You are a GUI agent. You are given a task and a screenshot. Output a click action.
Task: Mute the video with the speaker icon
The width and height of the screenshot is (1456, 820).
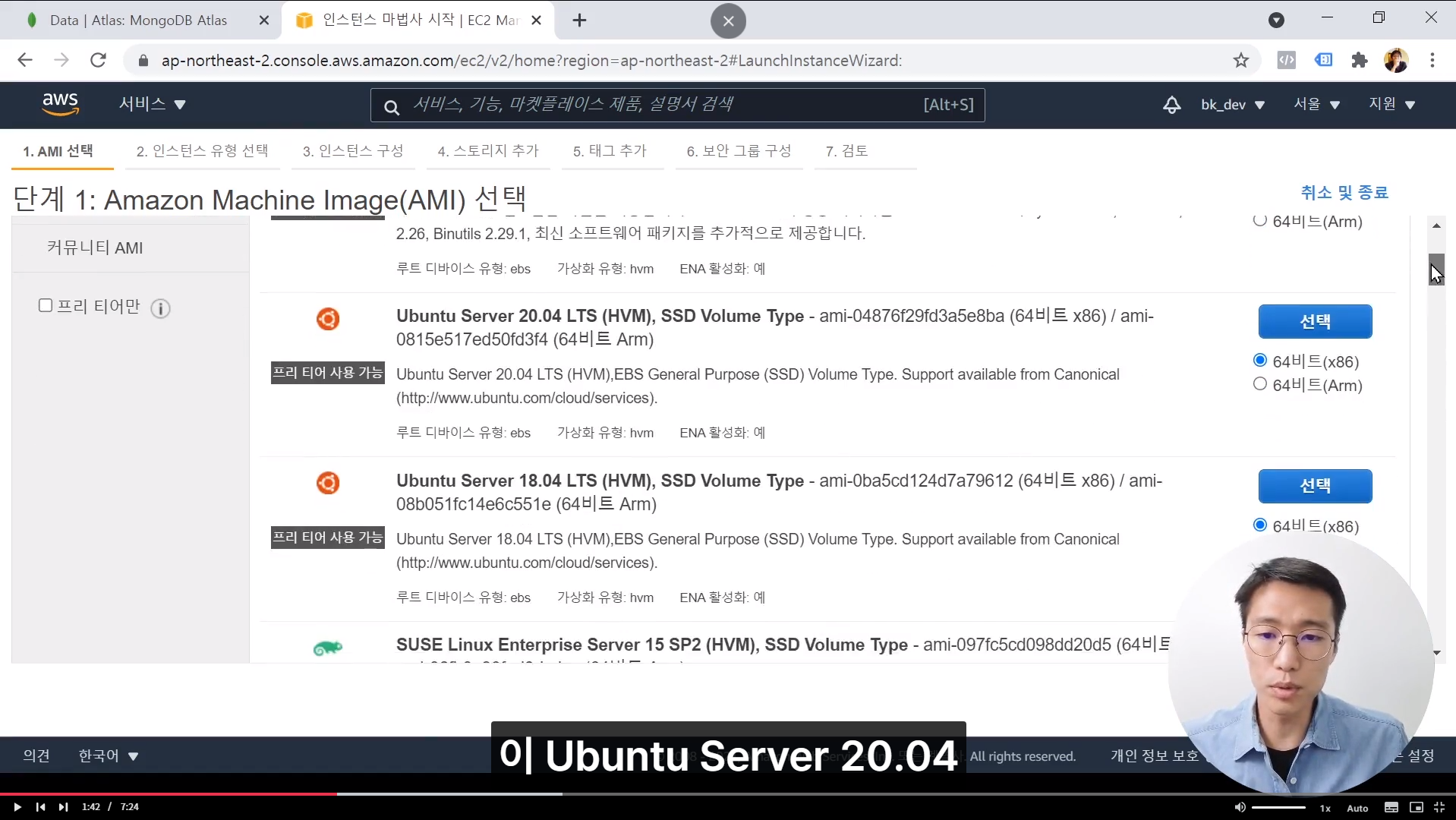coord(1240,807)
